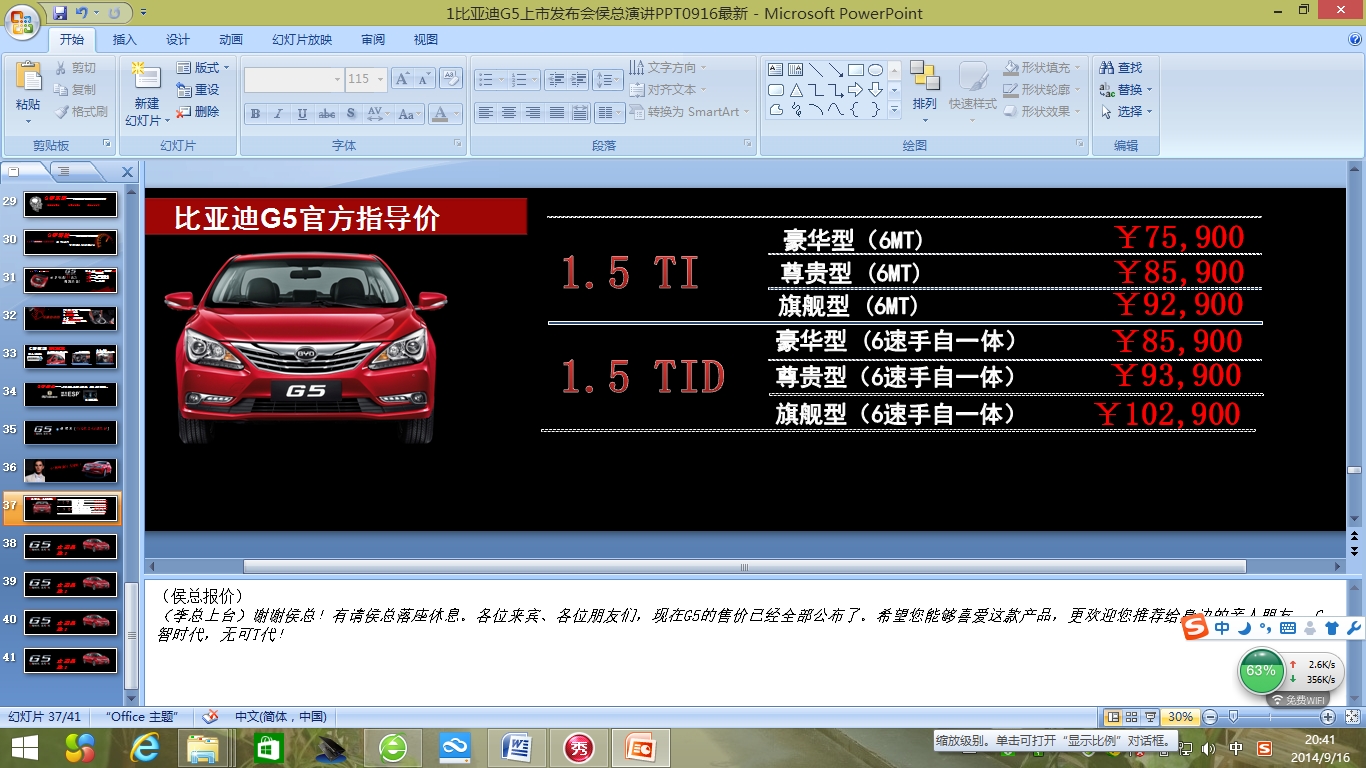Insert a text box shape
1366x768 pixels.
click(x=776, y=70)
